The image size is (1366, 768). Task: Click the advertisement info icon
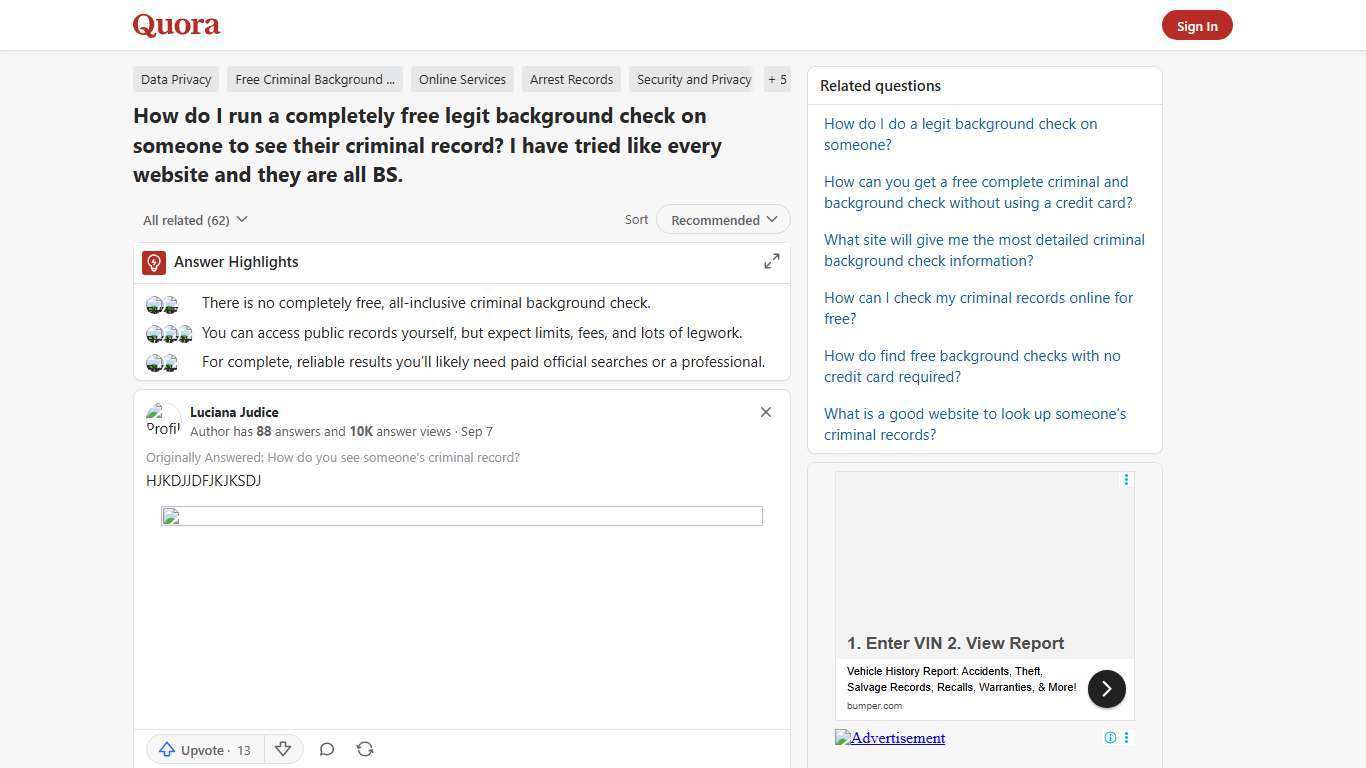coord(1110,737)
